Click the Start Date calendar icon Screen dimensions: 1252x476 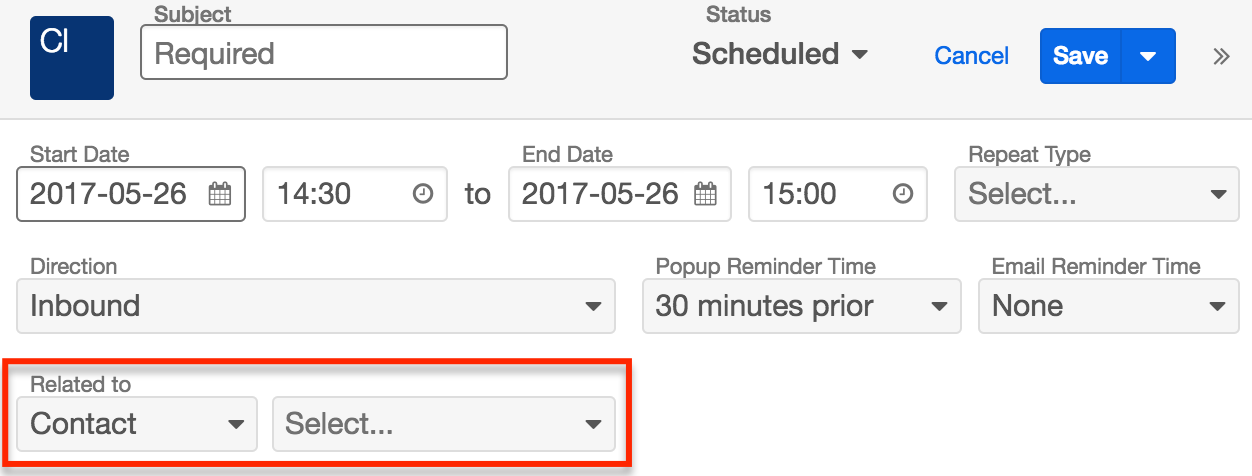[220, 194]
